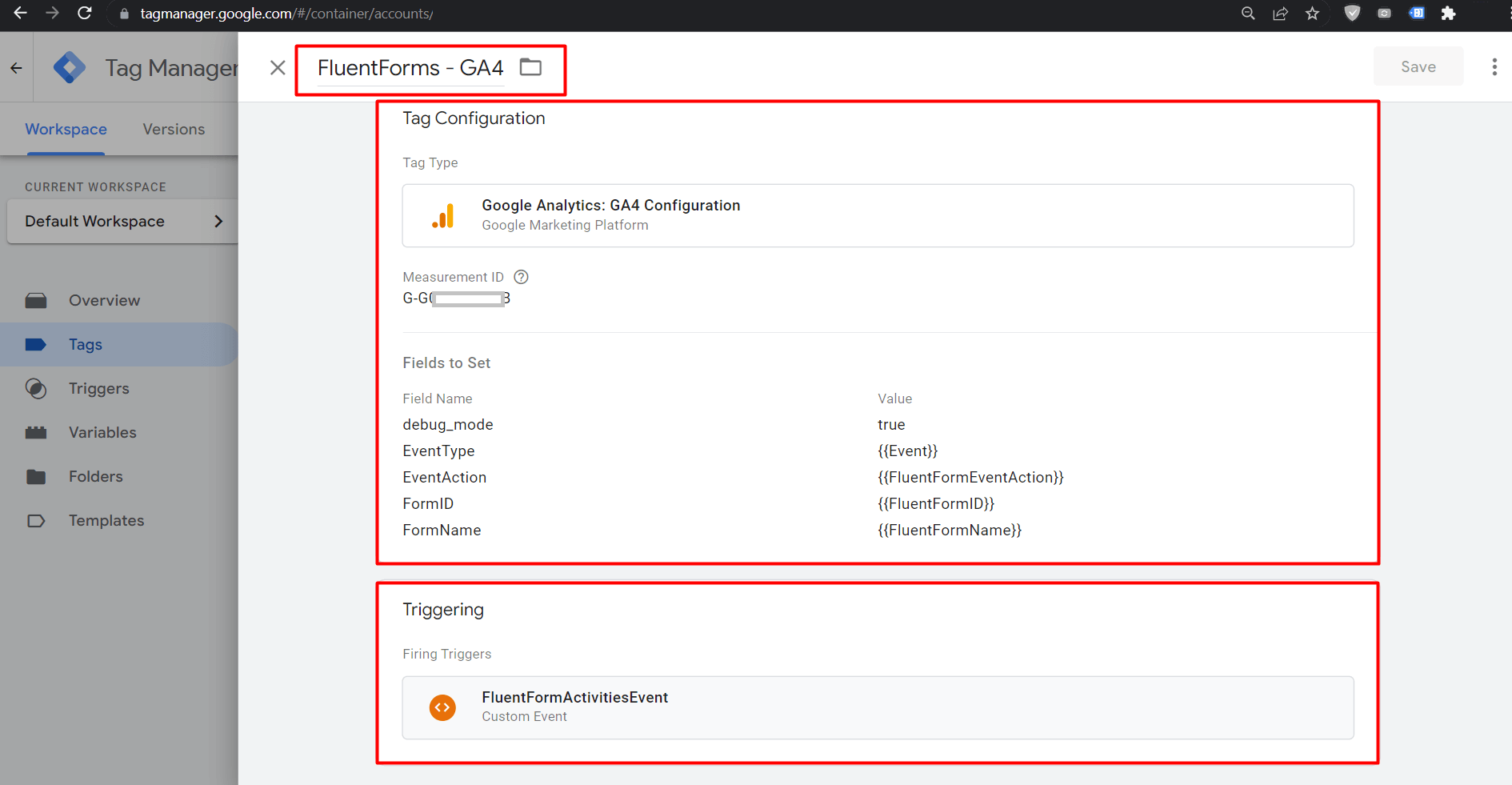The image size is (1512, 785).
Task: Open the shield extension icon
Action: tap(1352, 13)
